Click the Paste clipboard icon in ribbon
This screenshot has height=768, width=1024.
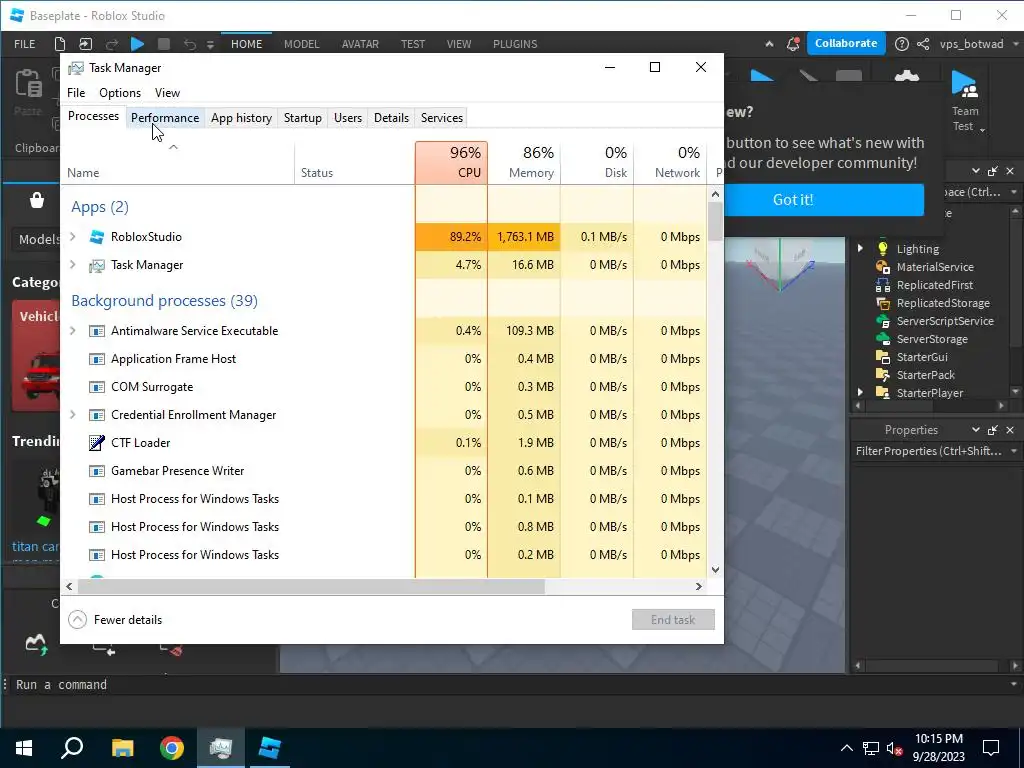28,84
